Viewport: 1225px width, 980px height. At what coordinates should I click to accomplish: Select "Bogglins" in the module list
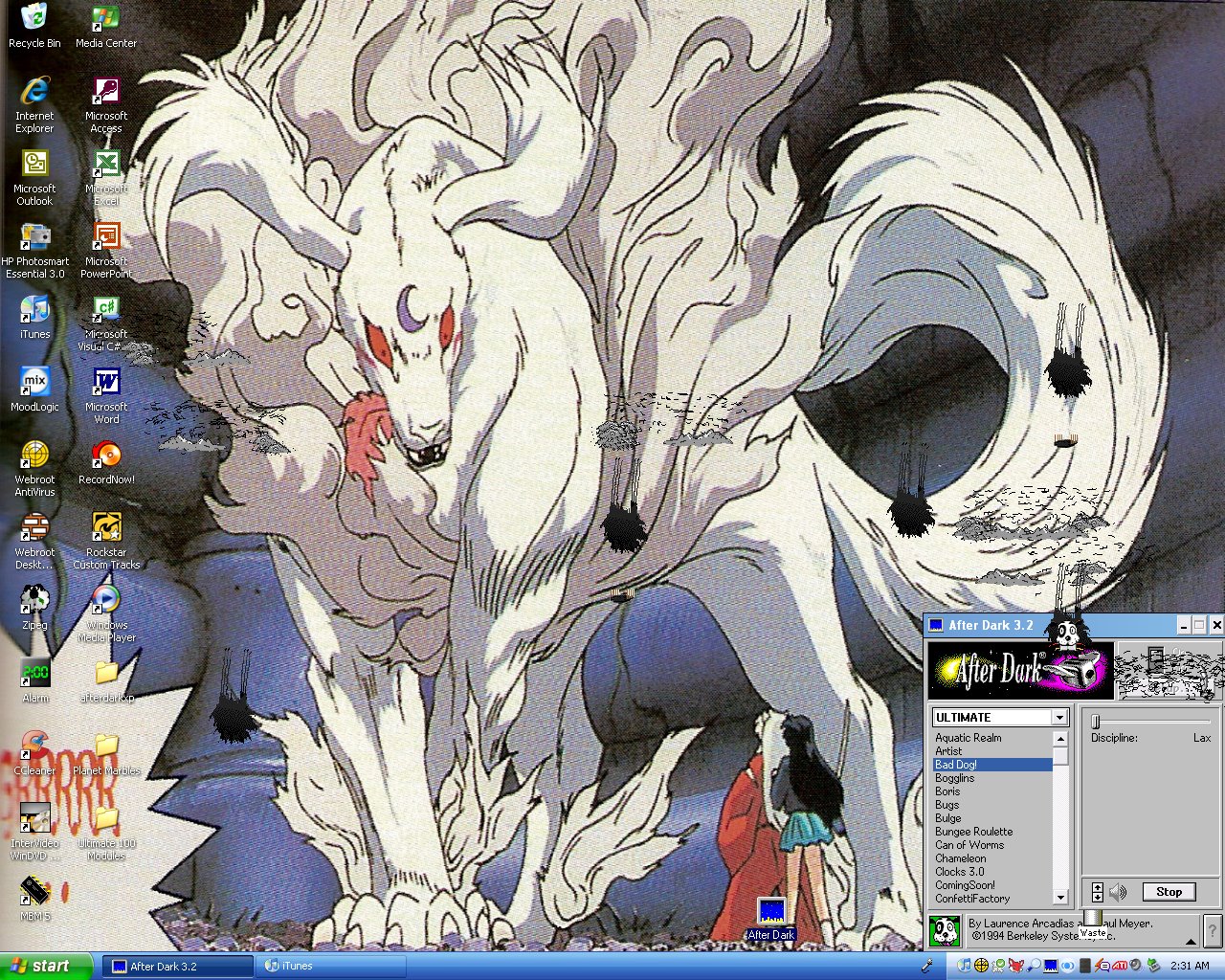(954, 778)
